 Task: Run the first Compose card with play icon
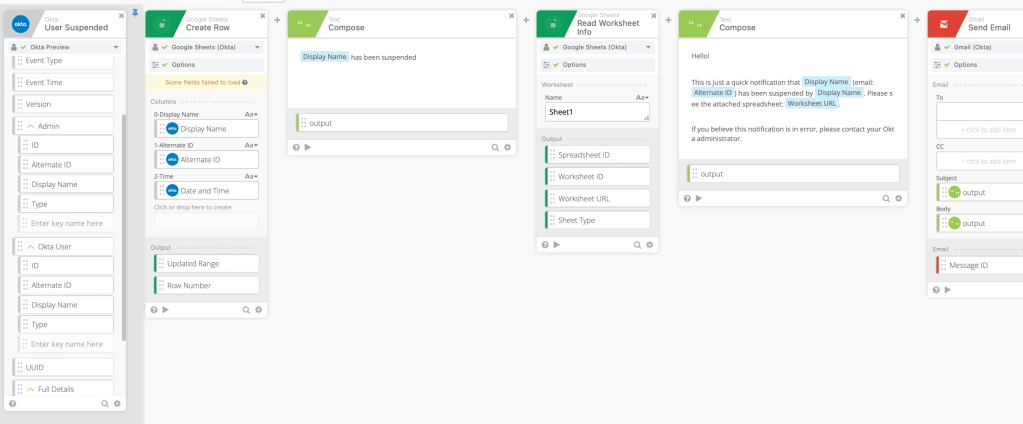pyautogui.click(x=307, y=147)
